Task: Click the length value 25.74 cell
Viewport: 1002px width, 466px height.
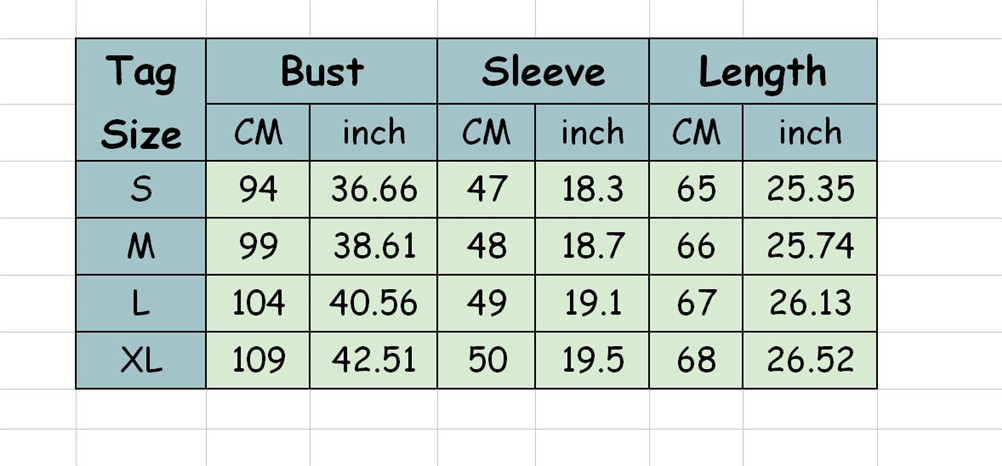Action: click(x=810, y=246)
